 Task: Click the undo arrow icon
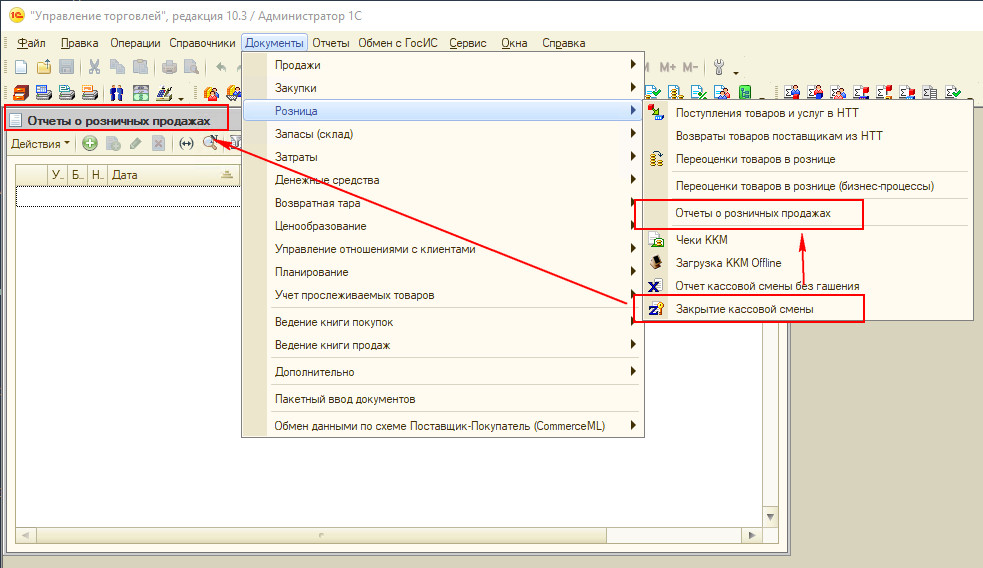click(x=221, y=67)
